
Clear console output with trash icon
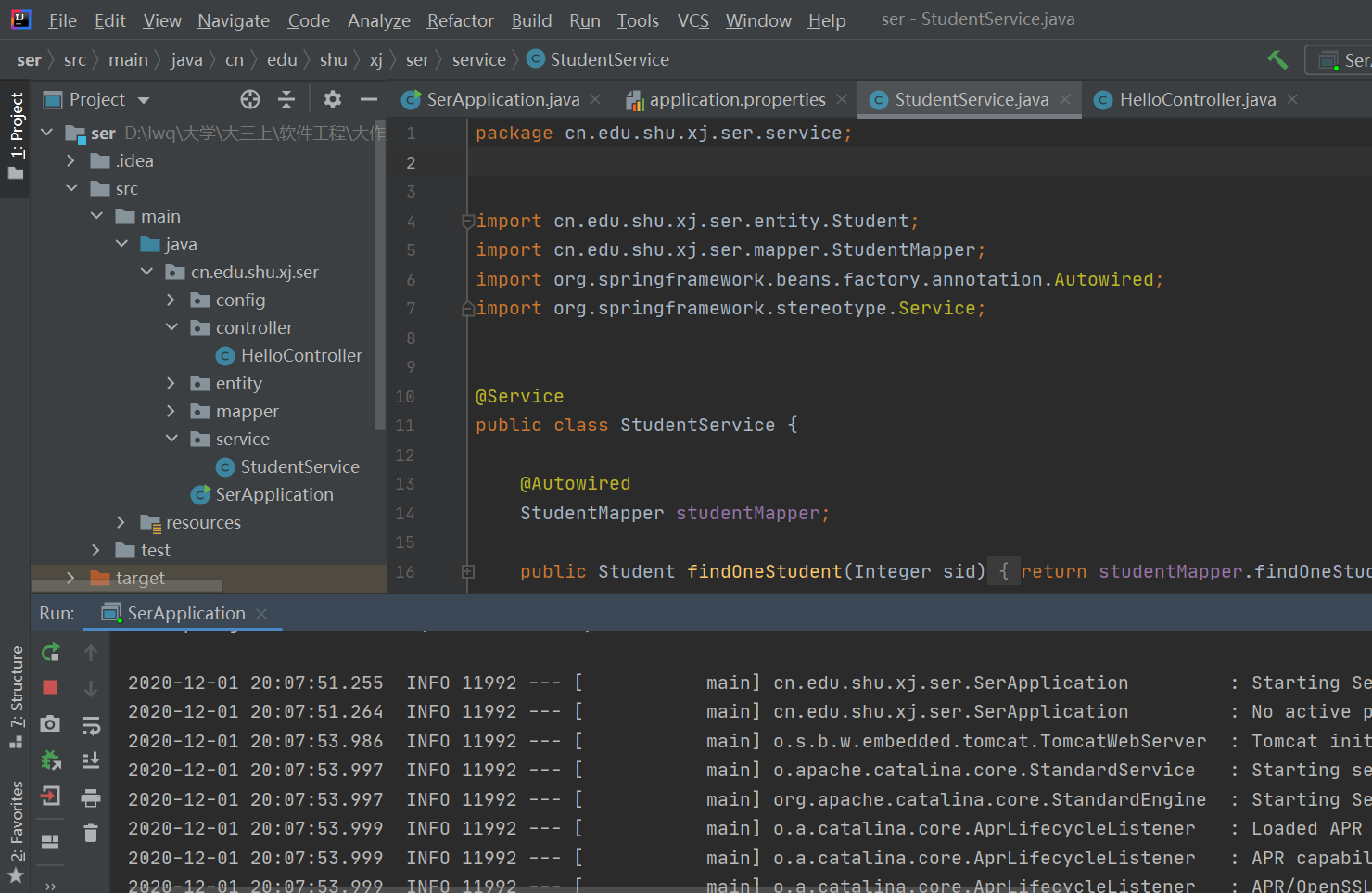click(x=91, y=833)
